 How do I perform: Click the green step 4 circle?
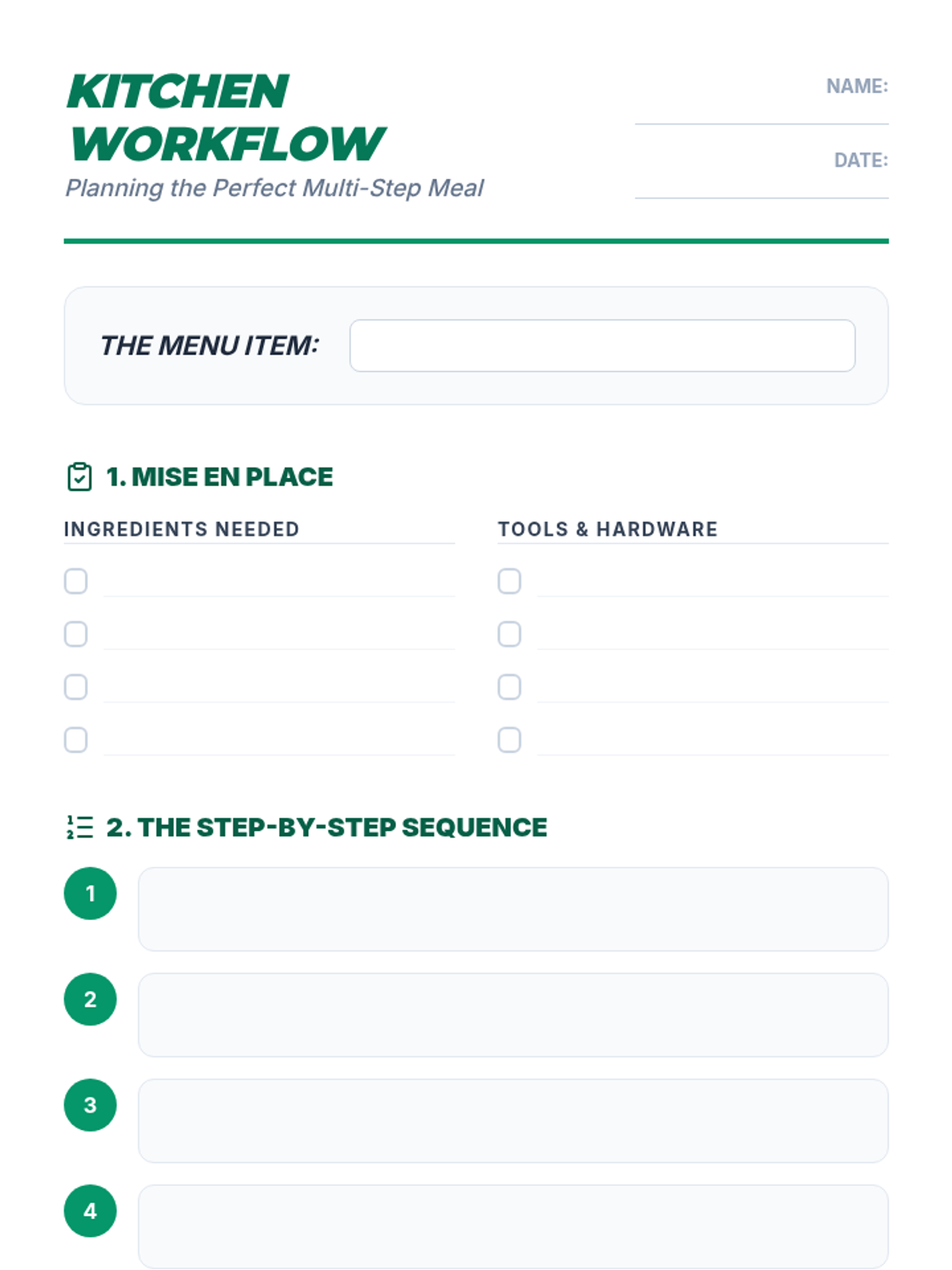(90, 1211)
